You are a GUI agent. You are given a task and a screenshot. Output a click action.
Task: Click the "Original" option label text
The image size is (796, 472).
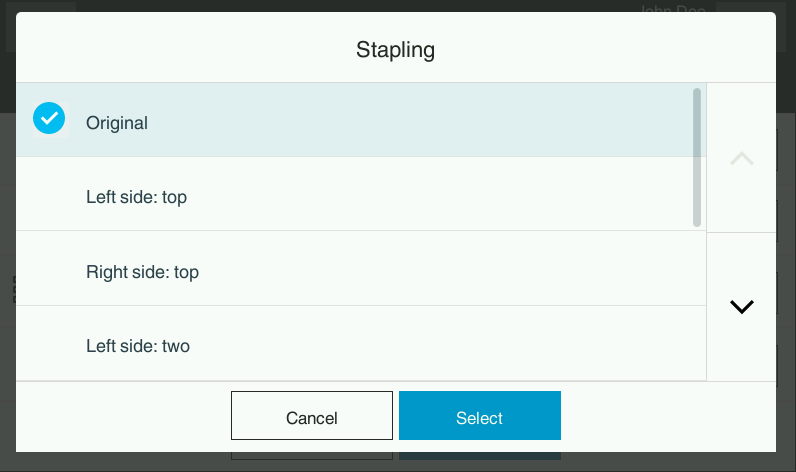[117, 123]
